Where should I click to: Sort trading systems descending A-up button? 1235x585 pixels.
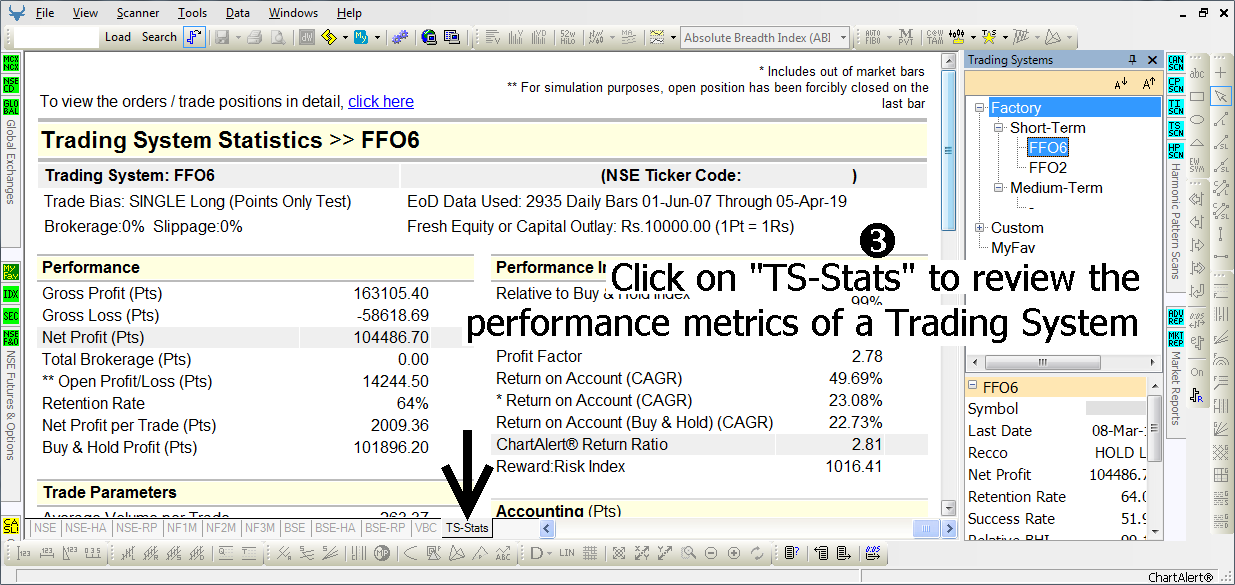[1149, 84]
